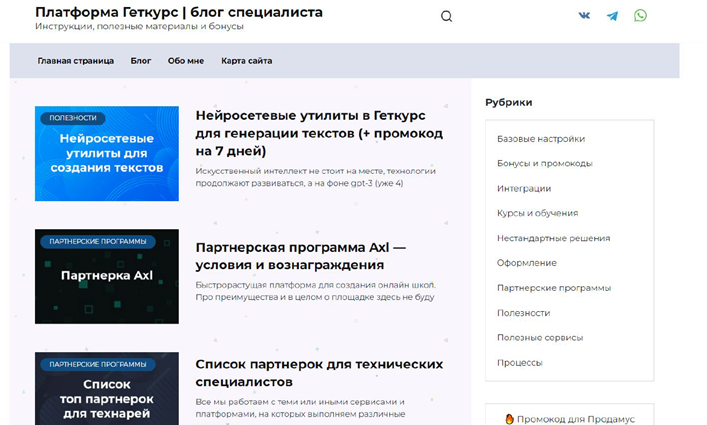
Task: Click the Партнерка Axl thumbnail
Action: pyautogui.click(x=107, y=276)
